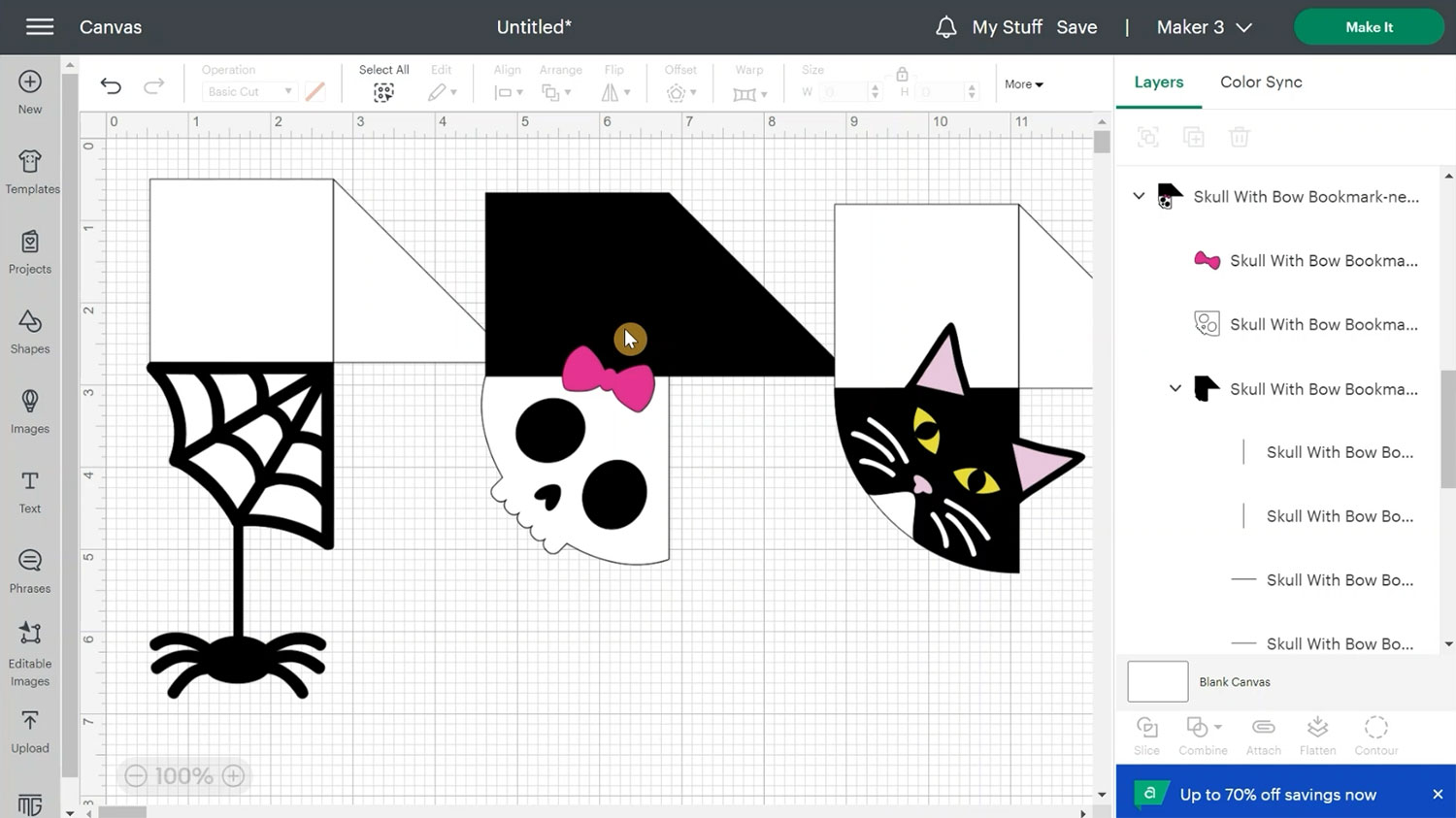Open the Images library
This screenshot has height=818, width=1456.
coord(30,411)
